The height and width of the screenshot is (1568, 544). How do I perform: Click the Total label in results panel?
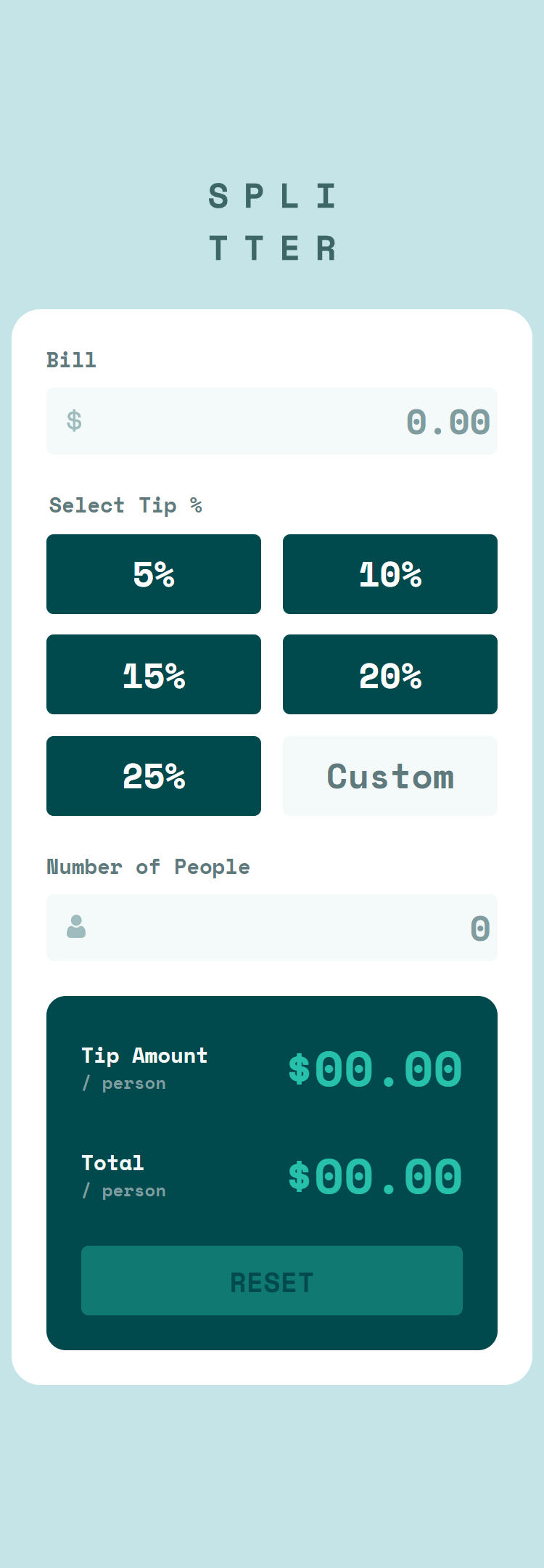112,1162
